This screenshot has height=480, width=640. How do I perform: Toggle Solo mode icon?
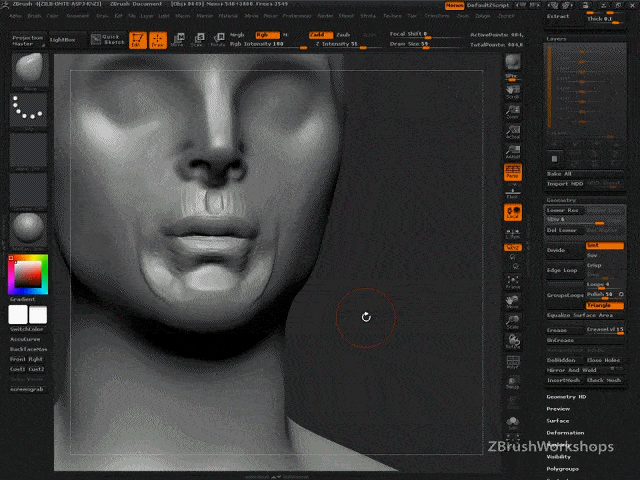(513, 423)
